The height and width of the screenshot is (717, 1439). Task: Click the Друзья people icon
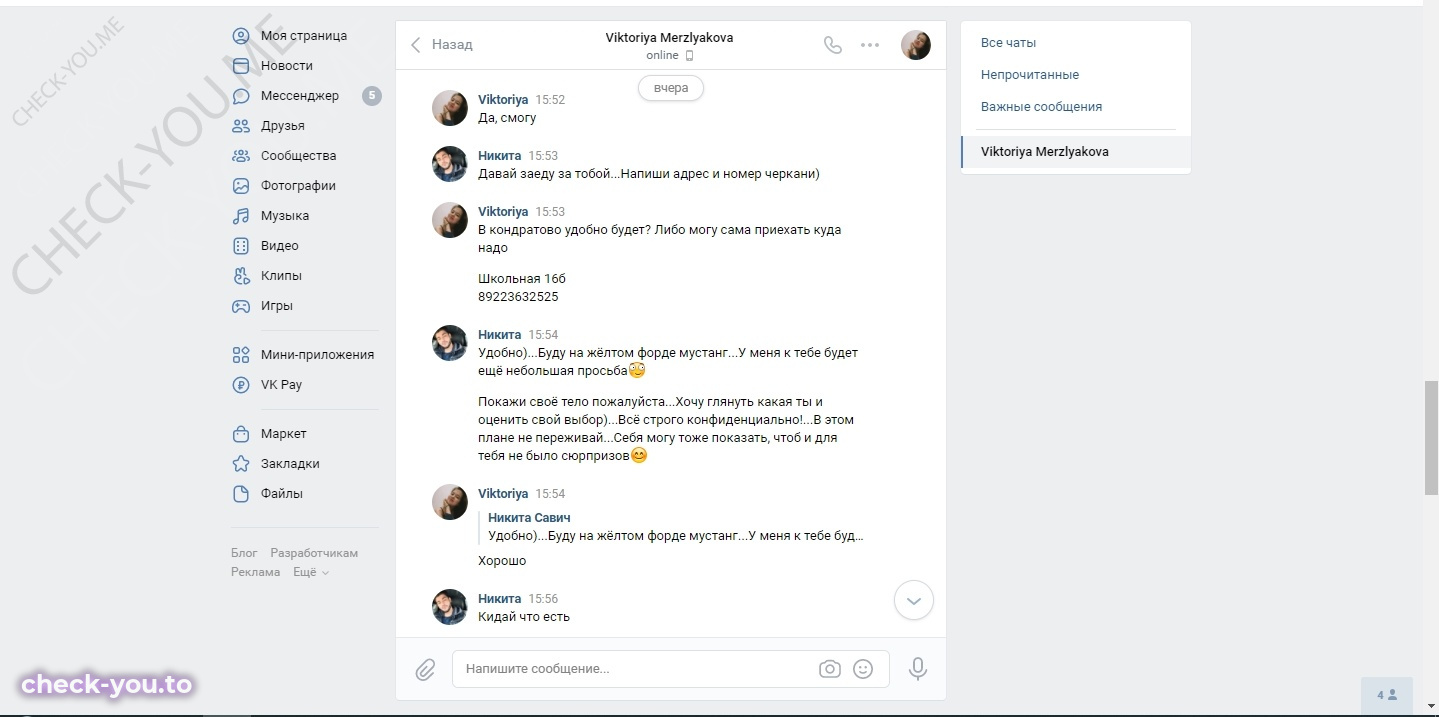pos(241,126)
